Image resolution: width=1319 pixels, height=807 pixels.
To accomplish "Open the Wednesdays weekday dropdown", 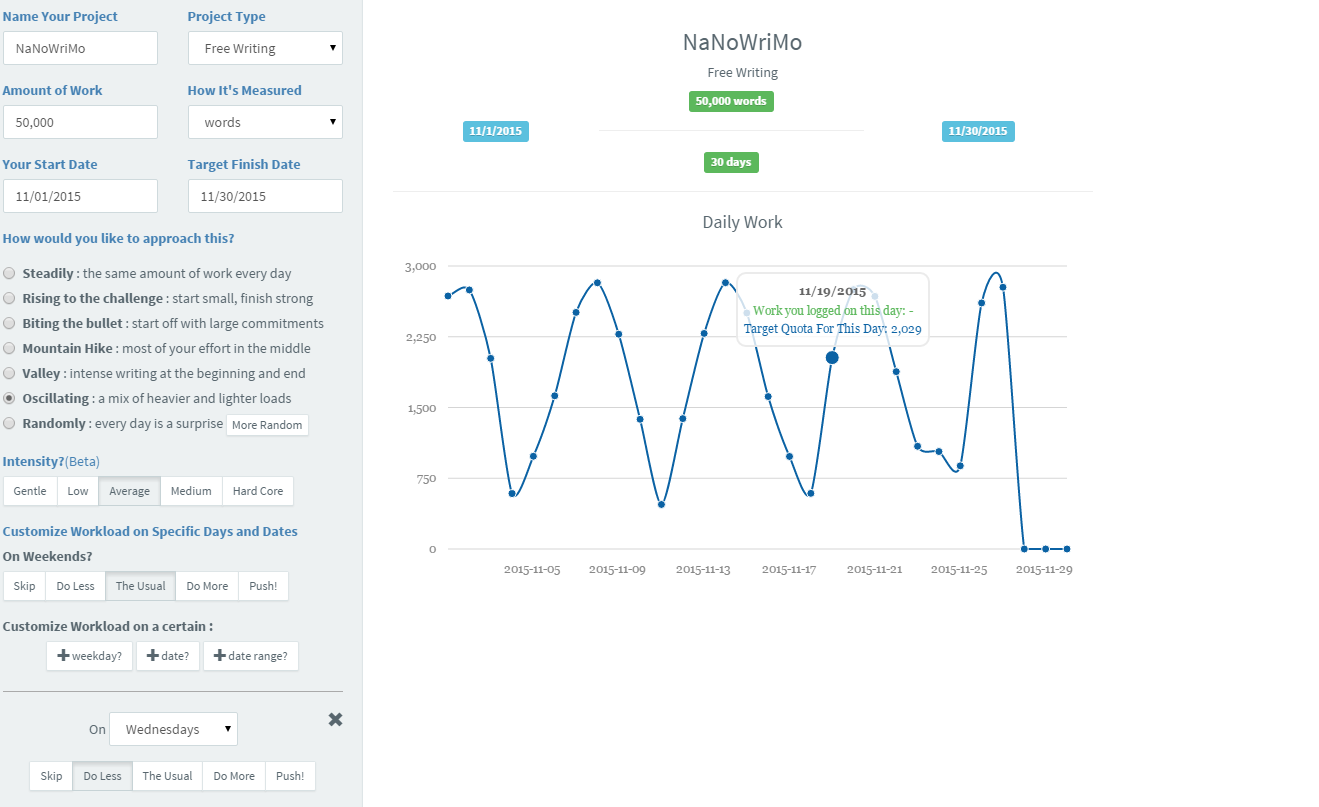I will click(173, 729).
